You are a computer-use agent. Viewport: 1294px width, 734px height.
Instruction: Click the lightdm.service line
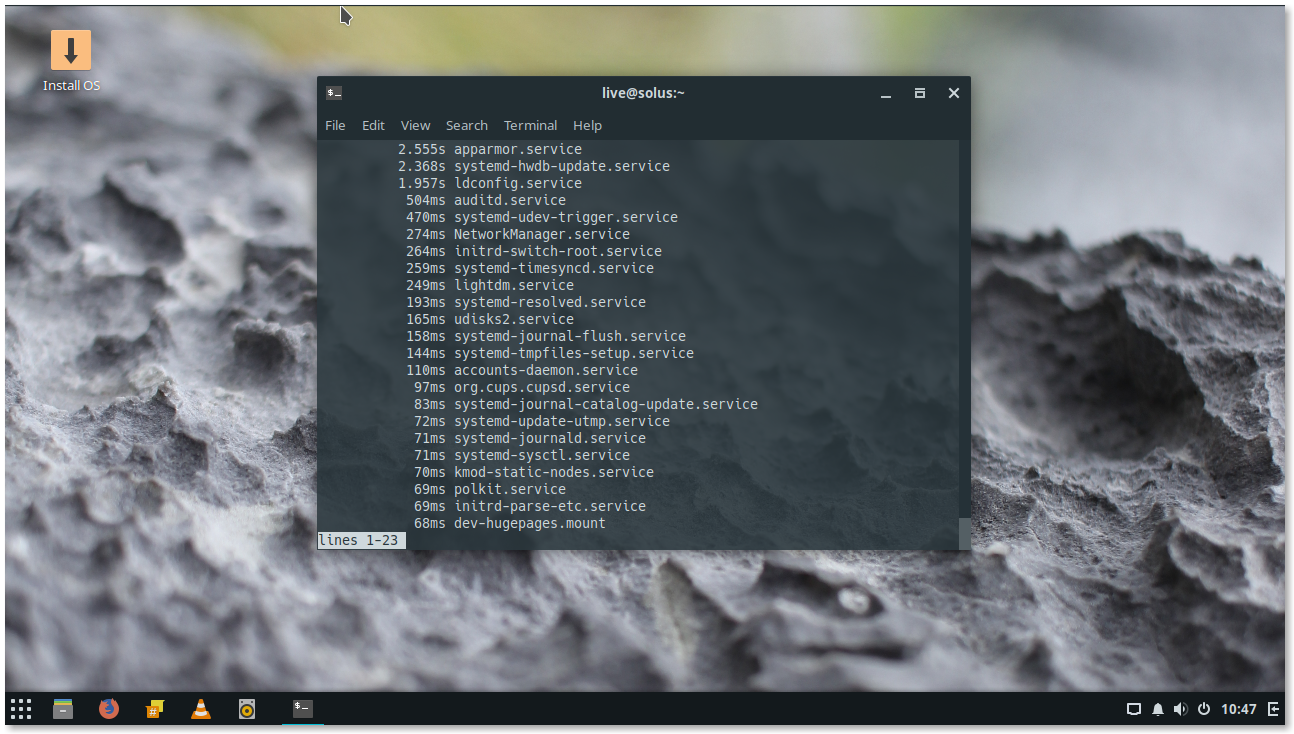[490, 285]
